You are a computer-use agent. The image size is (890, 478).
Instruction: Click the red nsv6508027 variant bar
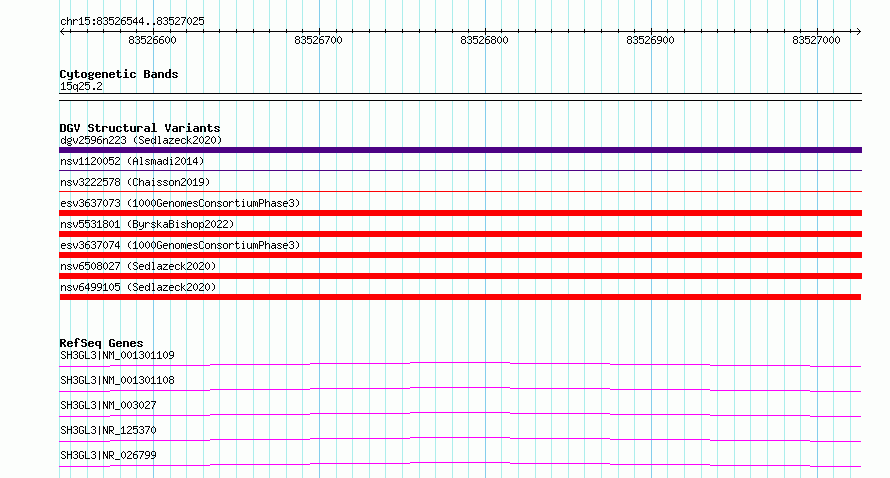(x=460, y=276)
